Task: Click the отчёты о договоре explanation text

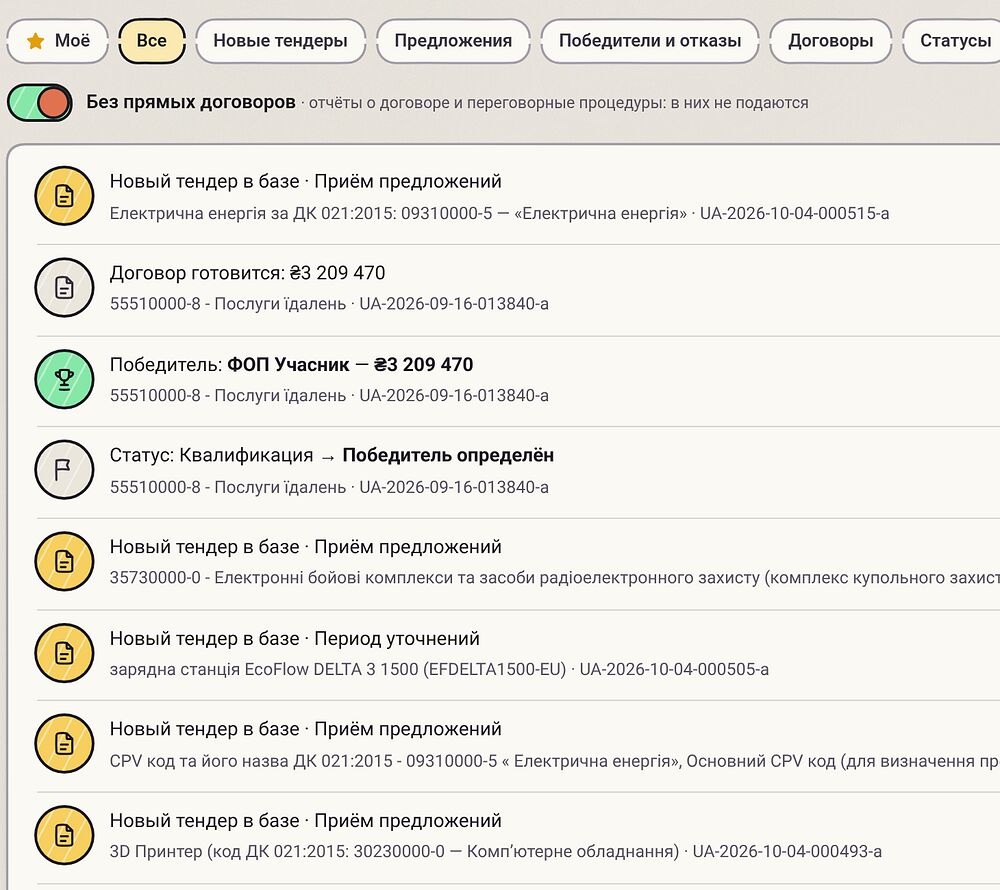Action: click(x=559, y=103)
